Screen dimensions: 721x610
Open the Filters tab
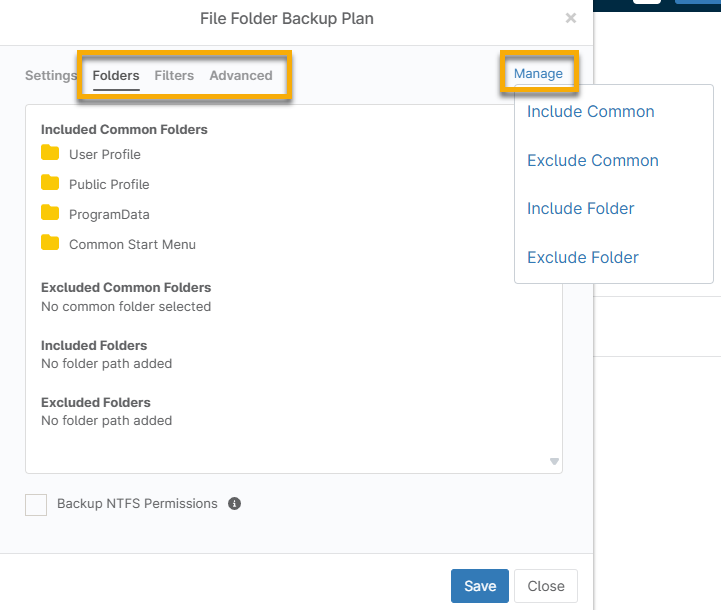pos(174,75)
